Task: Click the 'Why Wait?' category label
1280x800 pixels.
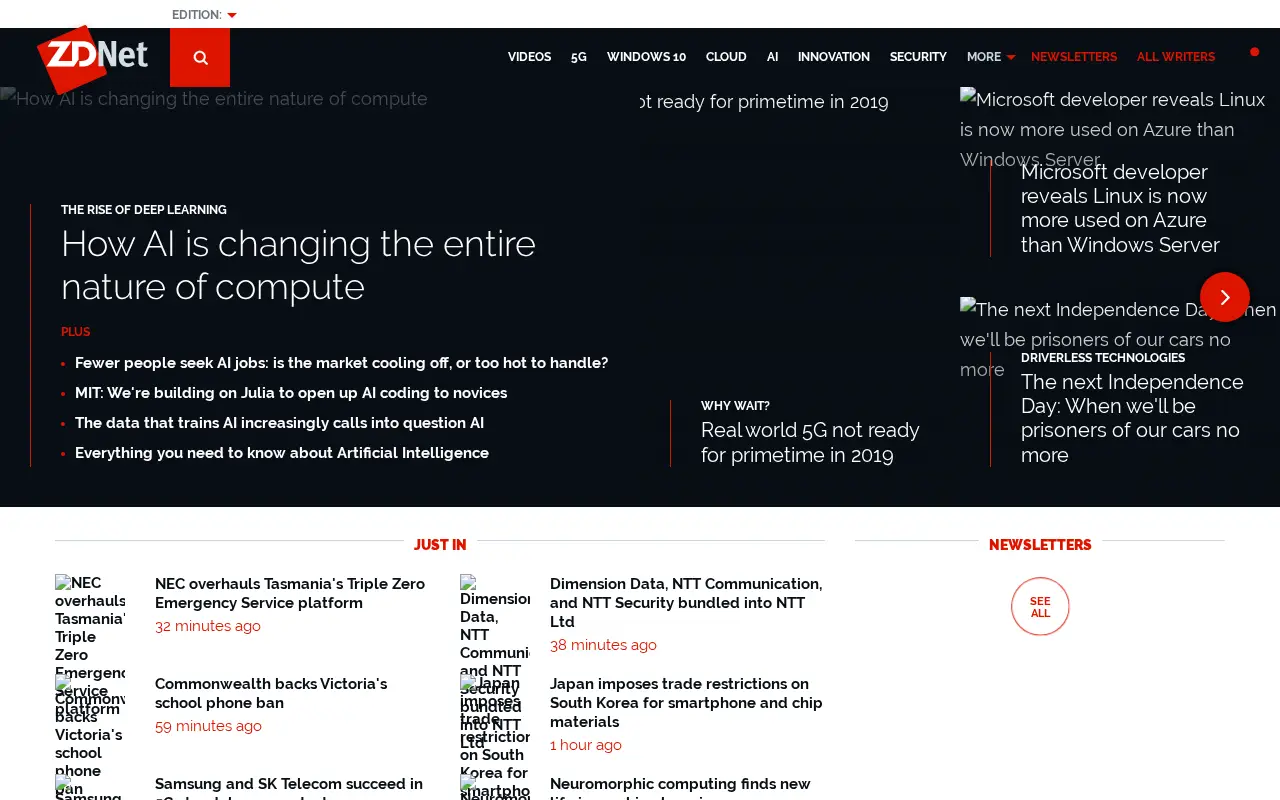Action: point(735,406)
